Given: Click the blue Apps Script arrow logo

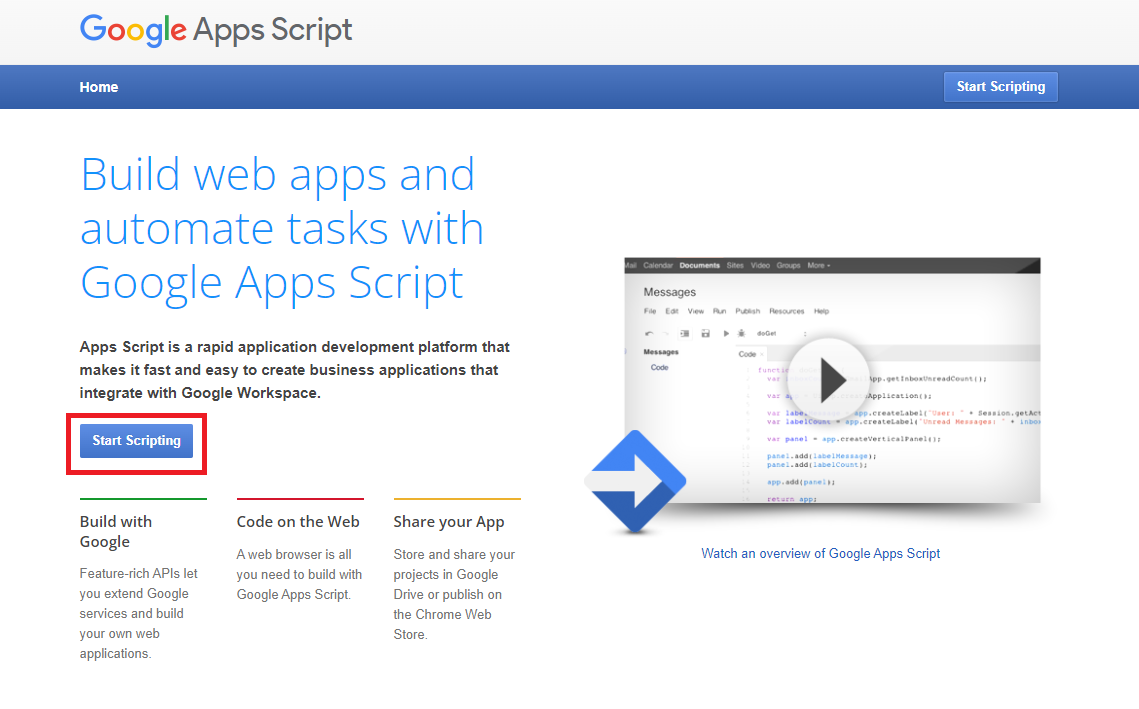Looking at the screenshot, I should [x=636, y=482].
